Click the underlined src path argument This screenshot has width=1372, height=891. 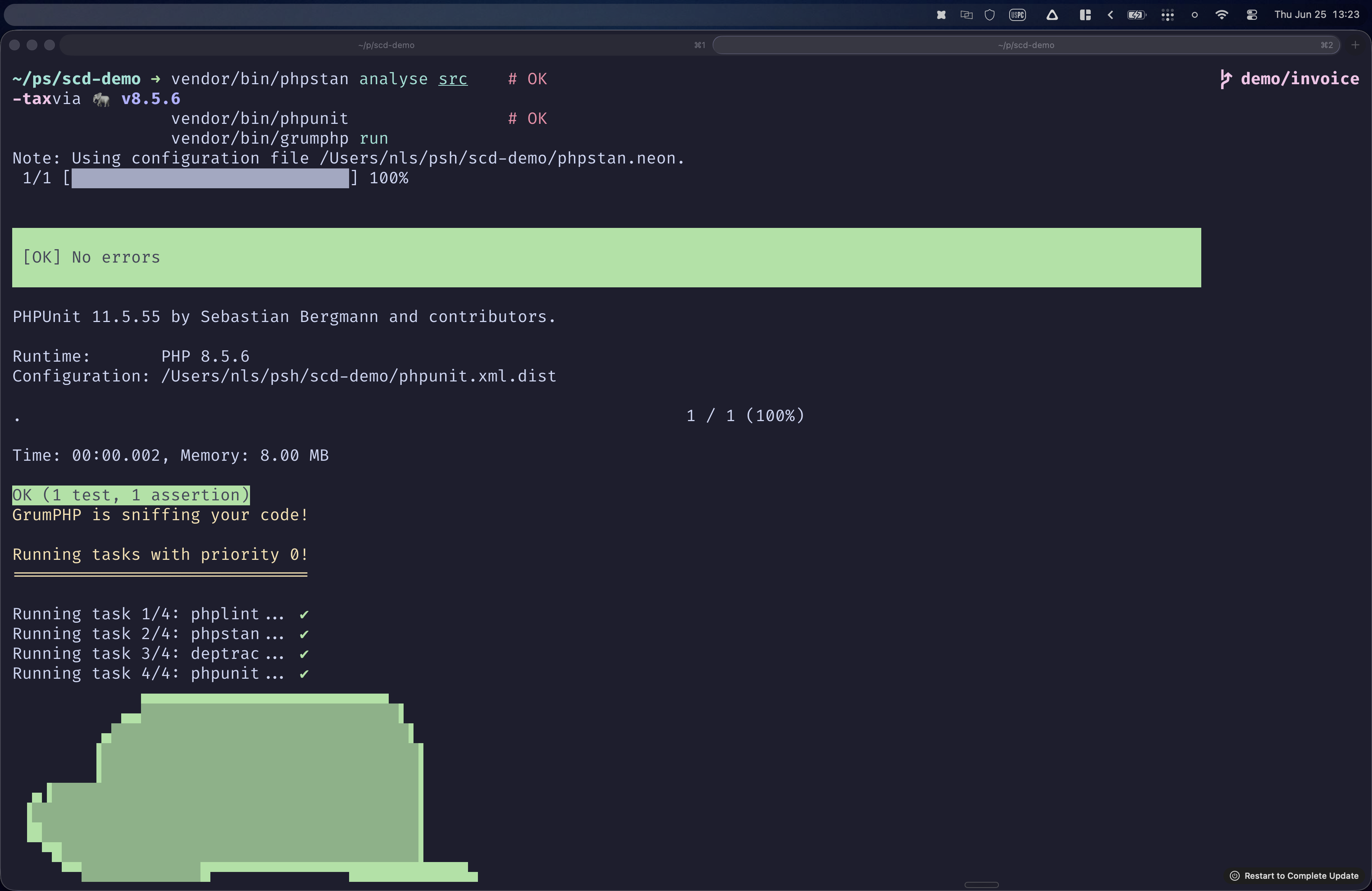pyautogui.click(x=452, y=79)
